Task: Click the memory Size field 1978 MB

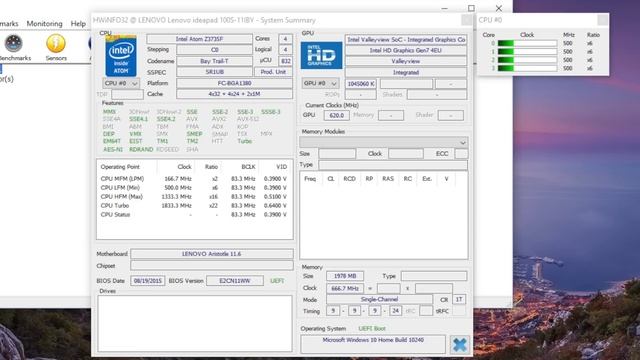Action: [x=344, y=276]
